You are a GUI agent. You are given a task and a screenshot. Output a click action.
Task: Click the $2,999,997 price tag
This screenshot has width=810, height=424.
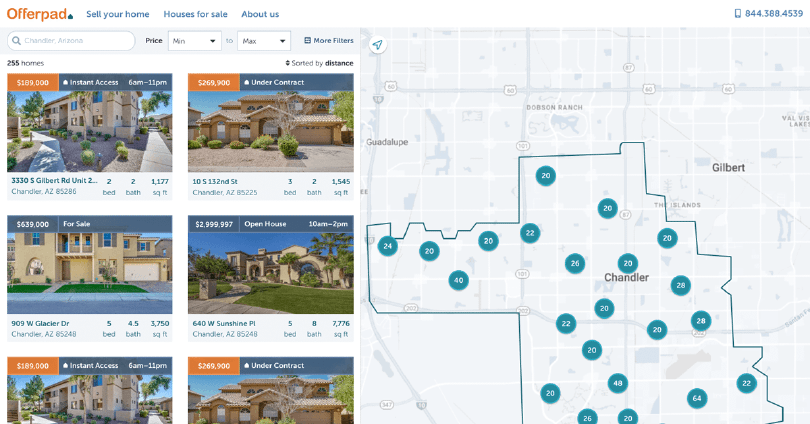point(214,224)
